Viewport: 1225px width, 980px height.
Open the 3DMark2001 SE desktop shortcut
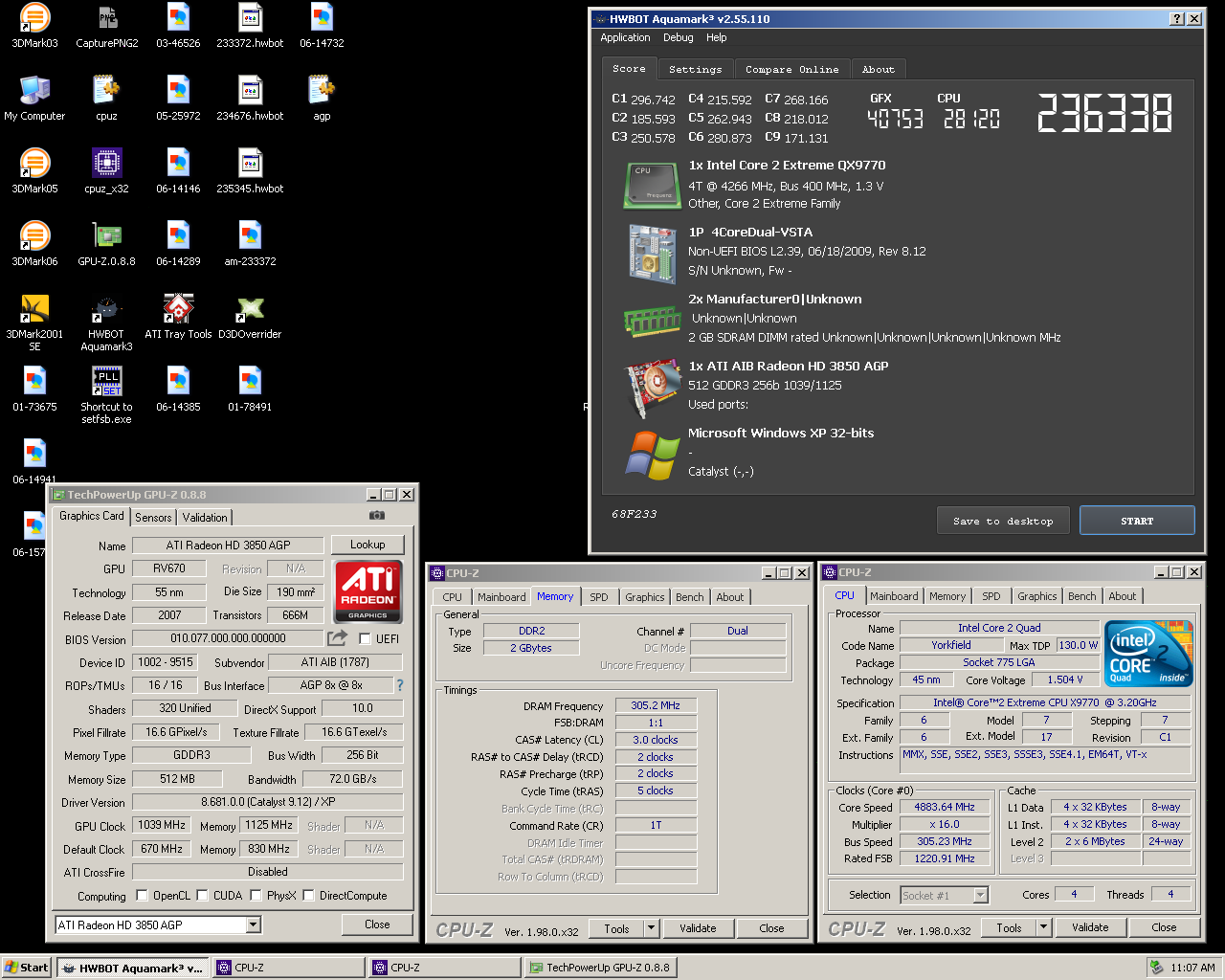pos(34,322)
